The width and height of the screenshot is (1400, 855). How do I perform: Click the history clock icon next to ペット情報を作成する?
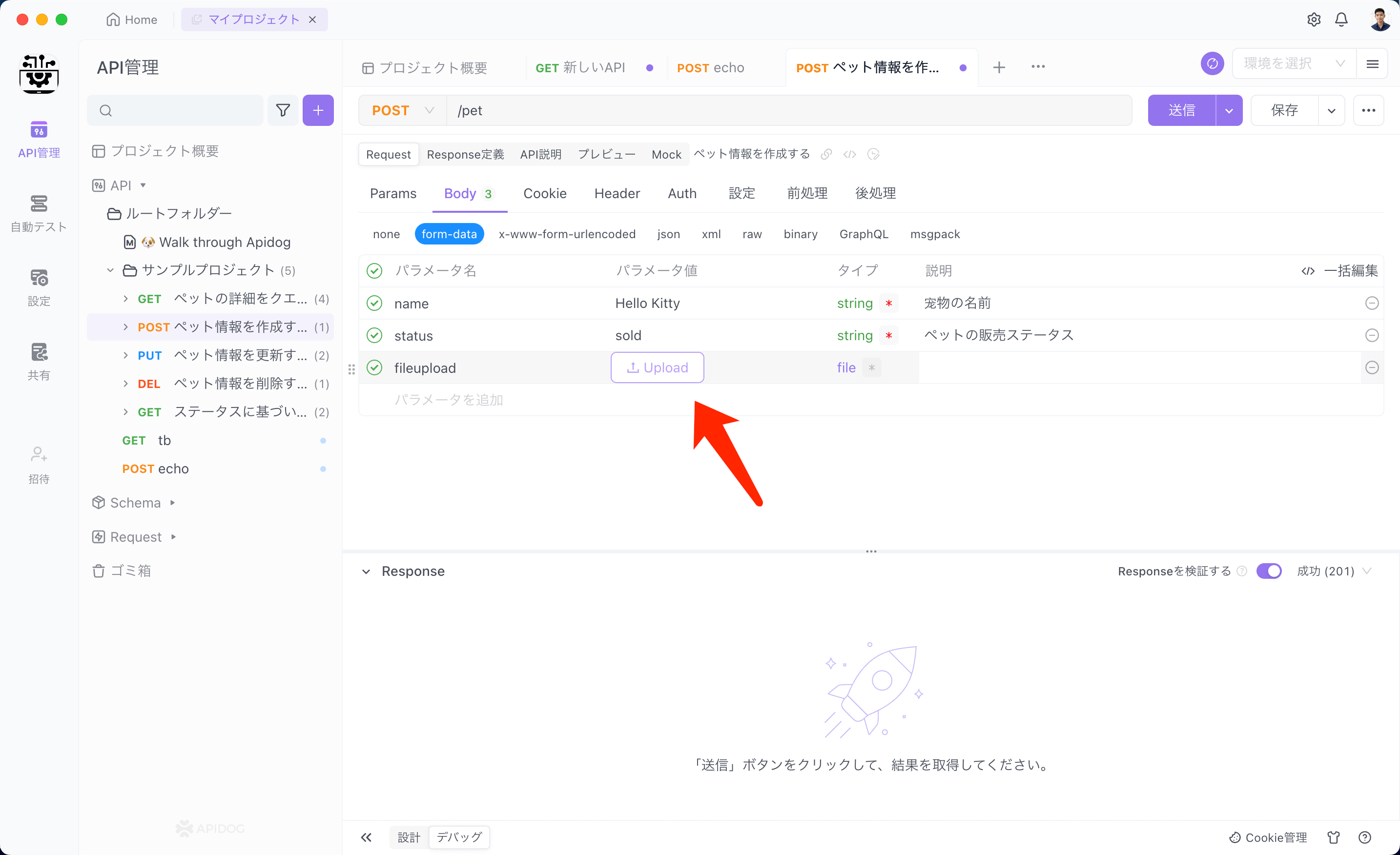(x=873, y=154)
